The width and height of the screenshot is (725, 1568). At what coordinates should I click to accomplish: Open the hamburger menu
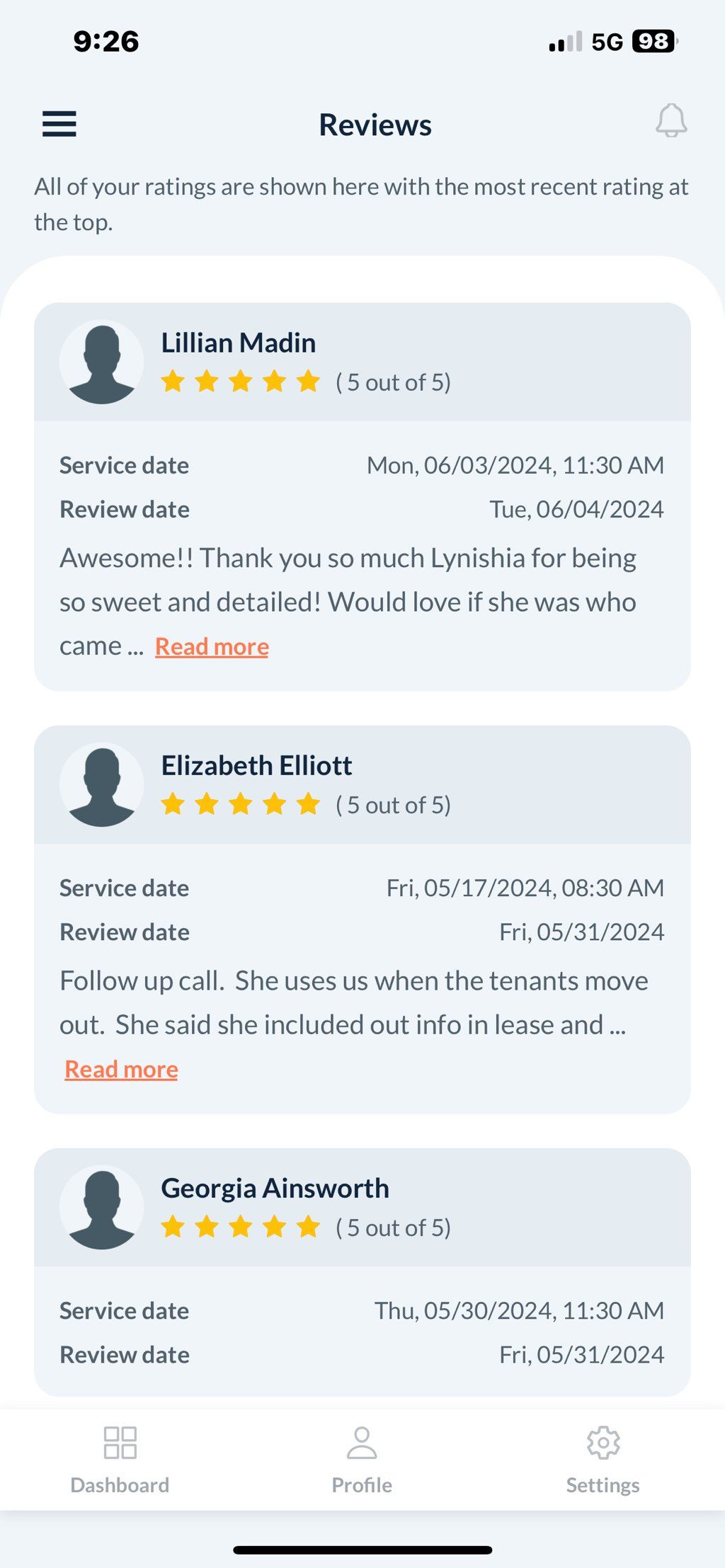[59, 124]
